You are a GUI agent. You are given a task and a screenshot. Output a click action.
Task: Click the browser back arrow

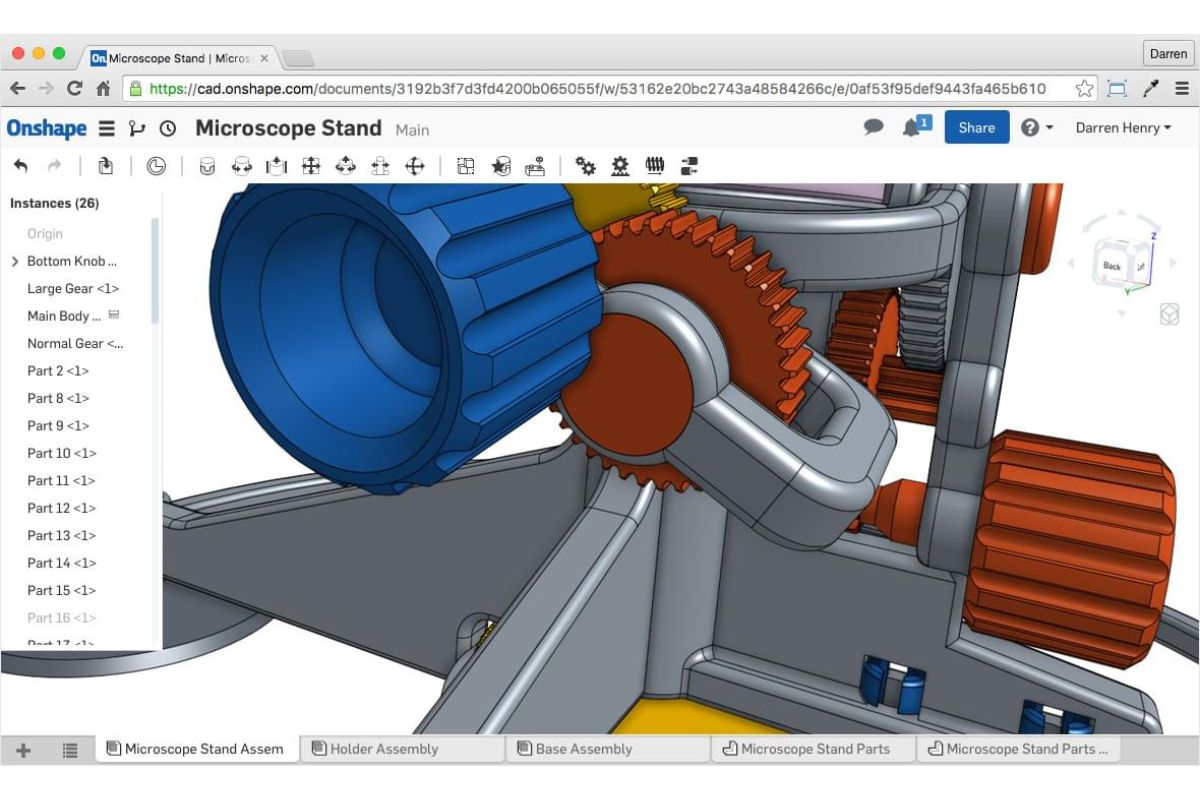click(17, 88)
